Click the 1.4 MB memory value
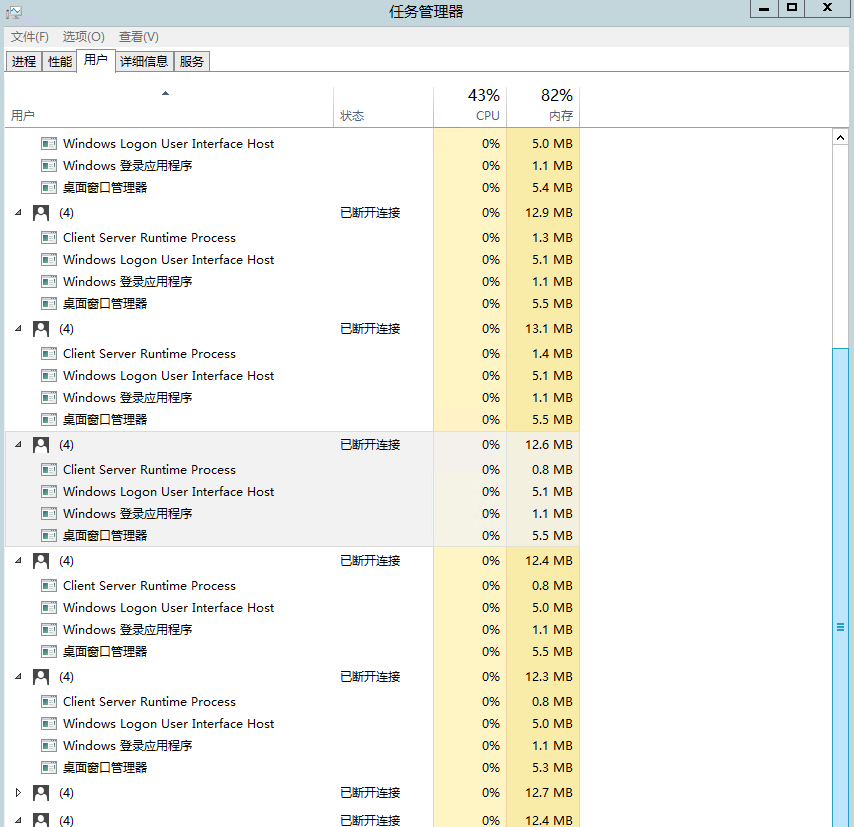The width and height of the screenshot is (854, 827). point(552,354)
